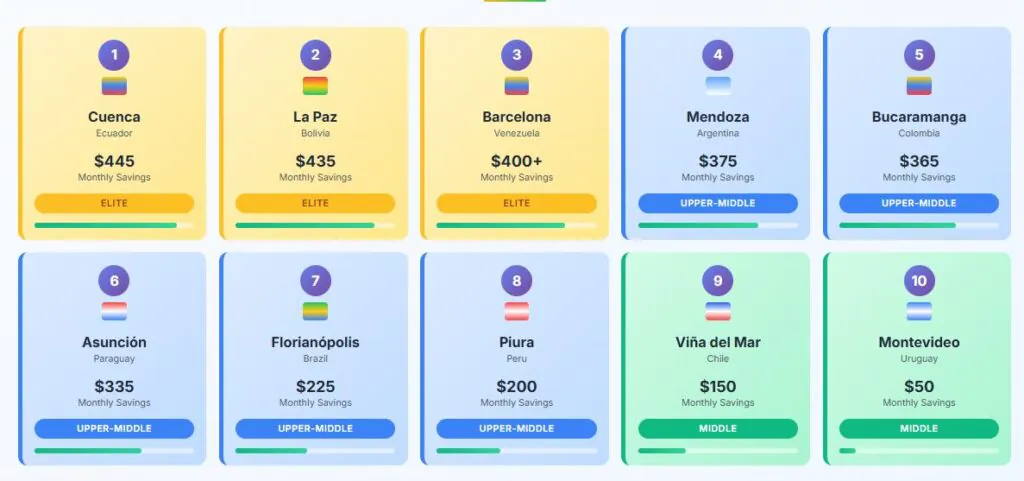Image resolution: width=1024 pixels, height=481 pixels.
Task: Click the Colombia flag icon above Bucaramanga
Action: tap(919, 86)
